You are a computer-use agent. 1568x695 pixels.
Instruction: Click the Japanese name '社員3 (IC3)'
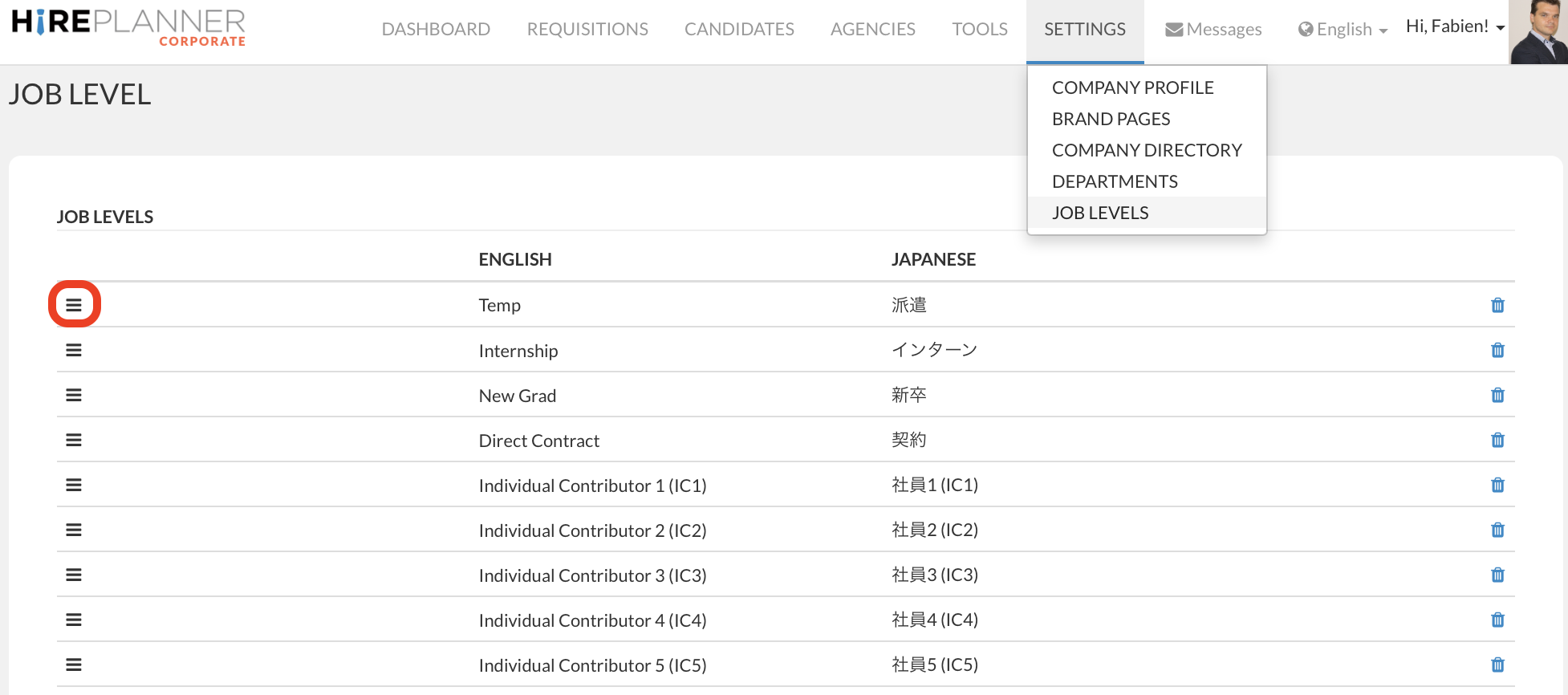click(x=935, y=575)
